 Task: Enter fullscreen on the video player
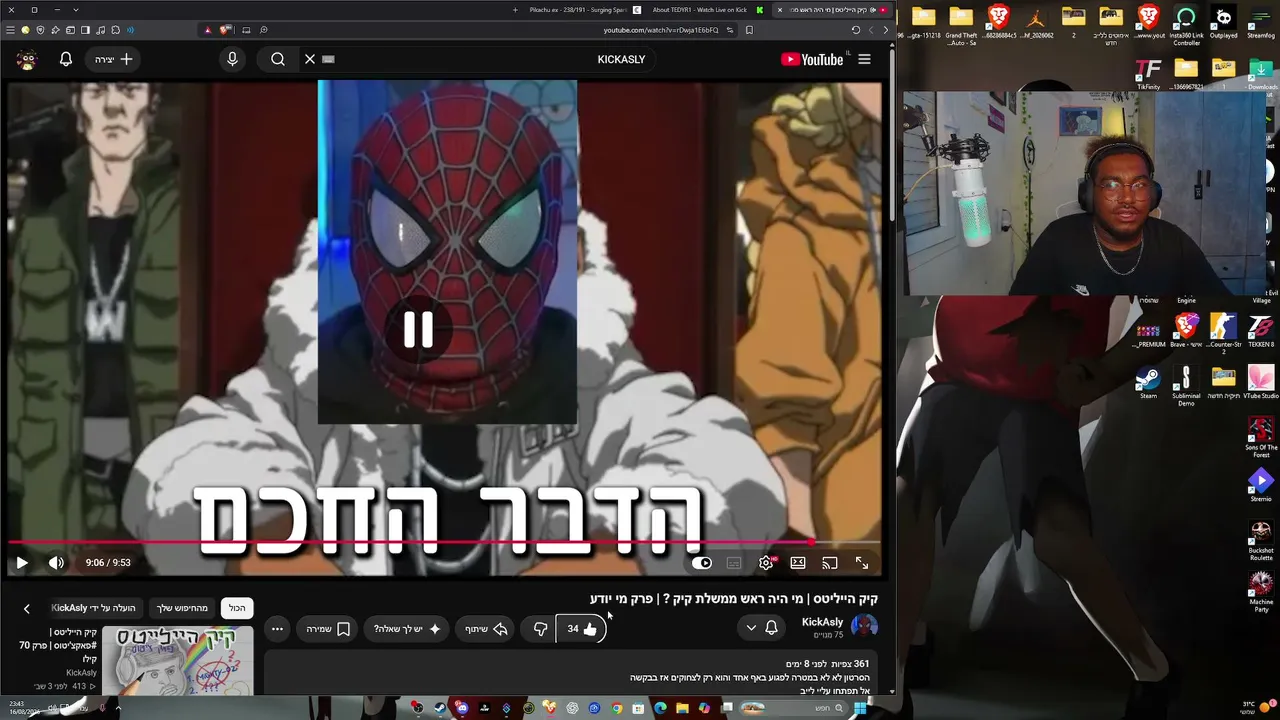click(862, 563)
